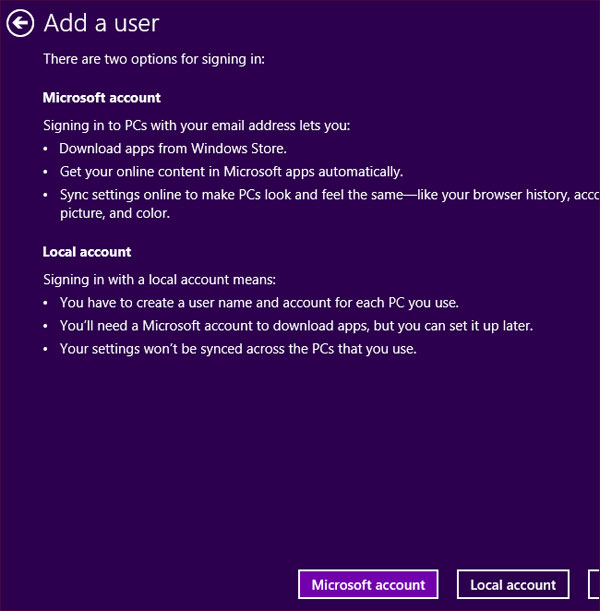Click the partially visible button right of Local account
Viewport: 600px width, 611px height.
pyautogui.click(x=594, y=585)
